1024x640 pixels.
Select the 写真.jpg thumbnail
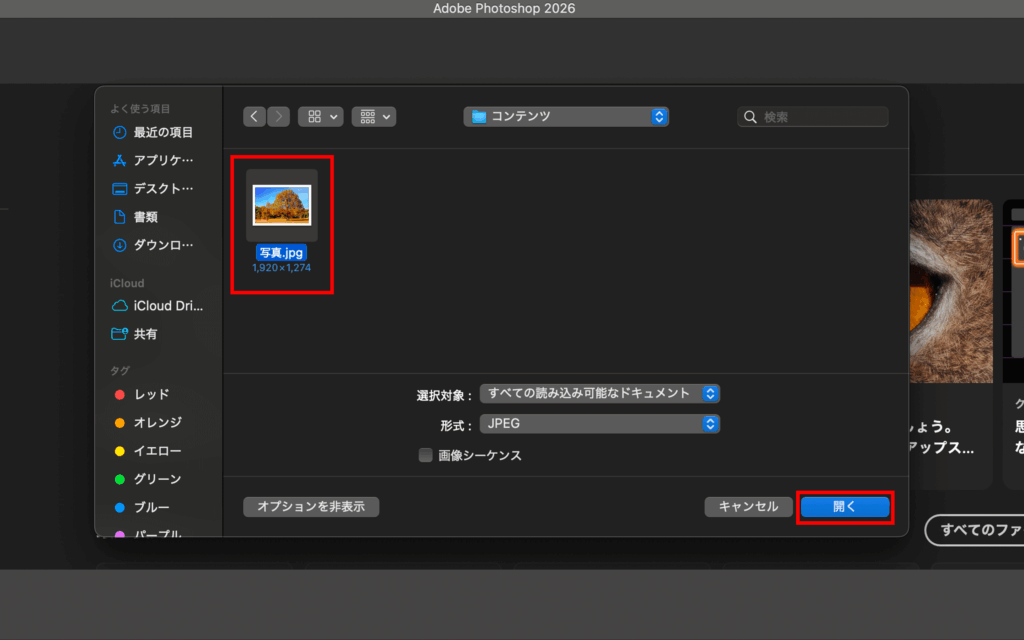[x=282, y=206]
